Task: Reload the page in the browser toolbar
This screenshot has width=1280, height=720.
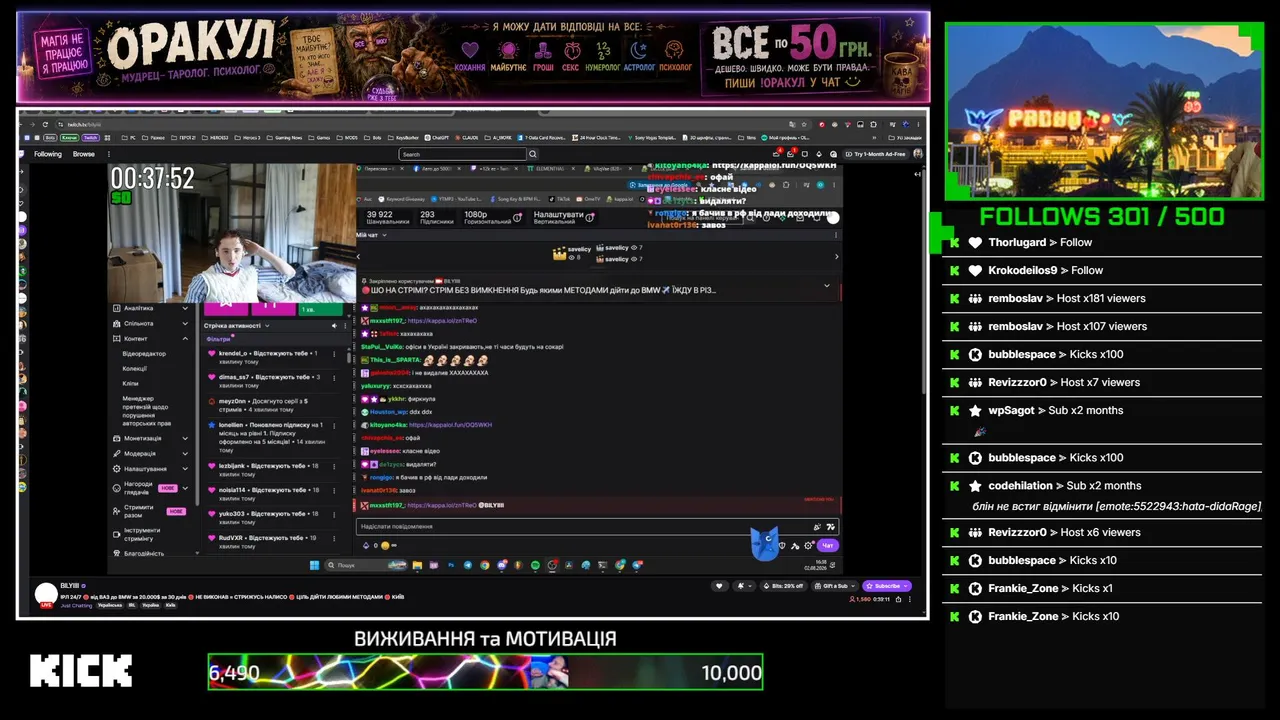Action: point(43,124)
